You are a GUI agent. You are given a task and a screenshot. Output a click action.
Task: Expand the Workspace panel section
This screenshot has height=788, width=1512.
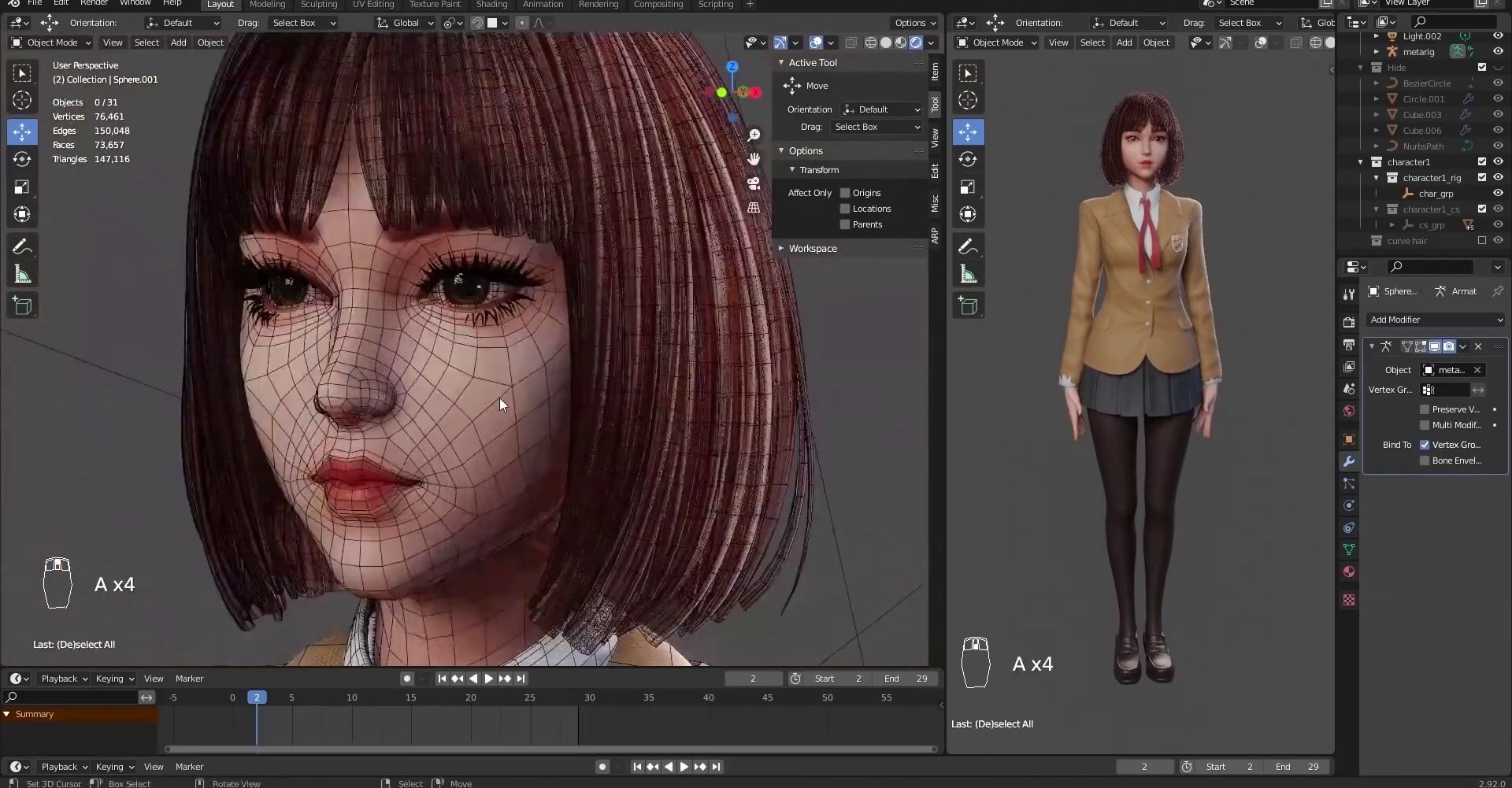click(x=813, y=249)
